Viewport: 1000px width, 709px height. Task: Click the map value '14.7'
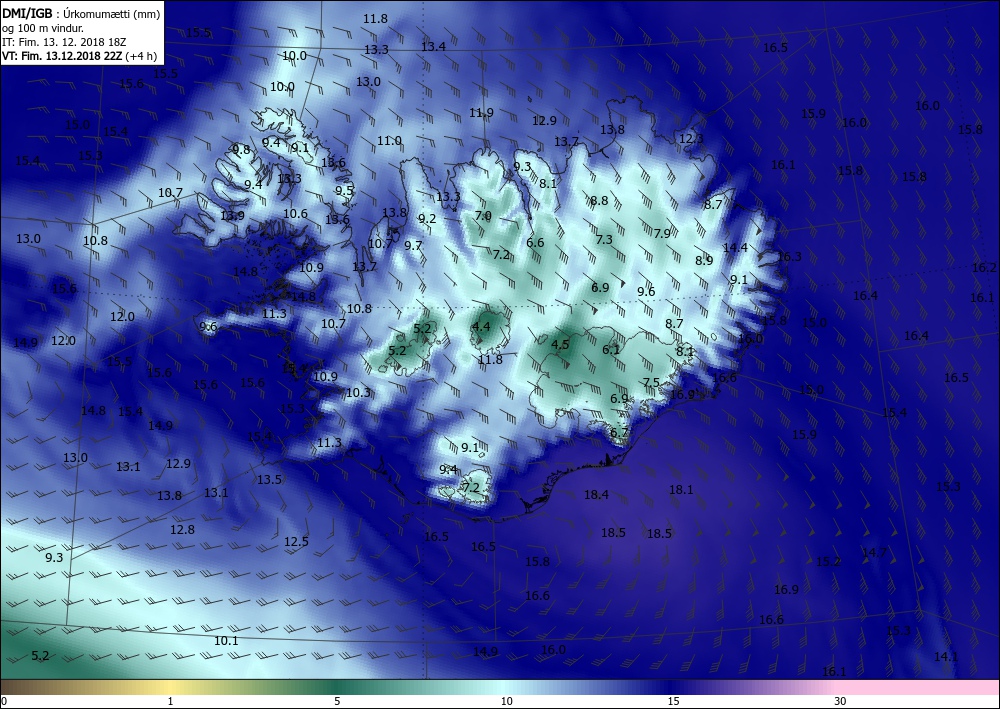click(874, 553)
